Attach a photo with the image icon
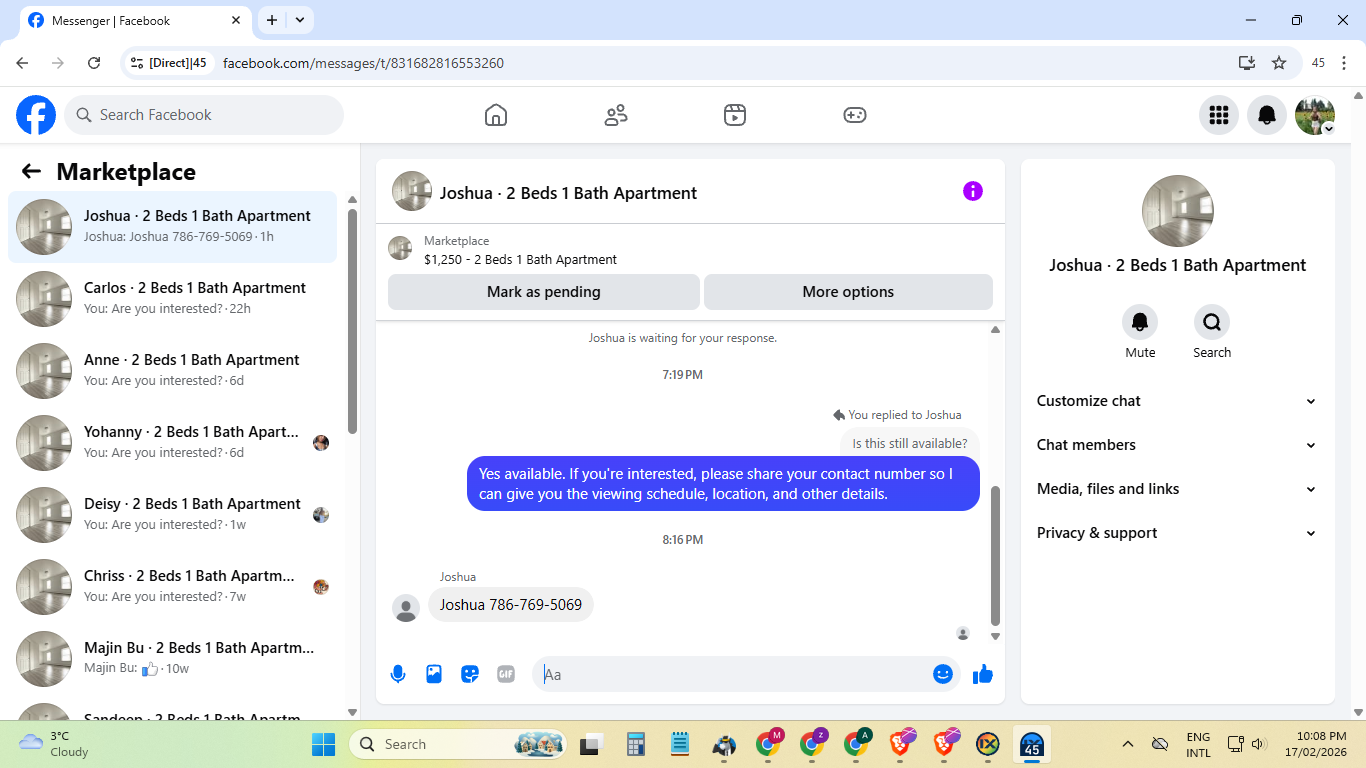The height and width of the screenshot is (768, 1366). [x=434, y=674]
